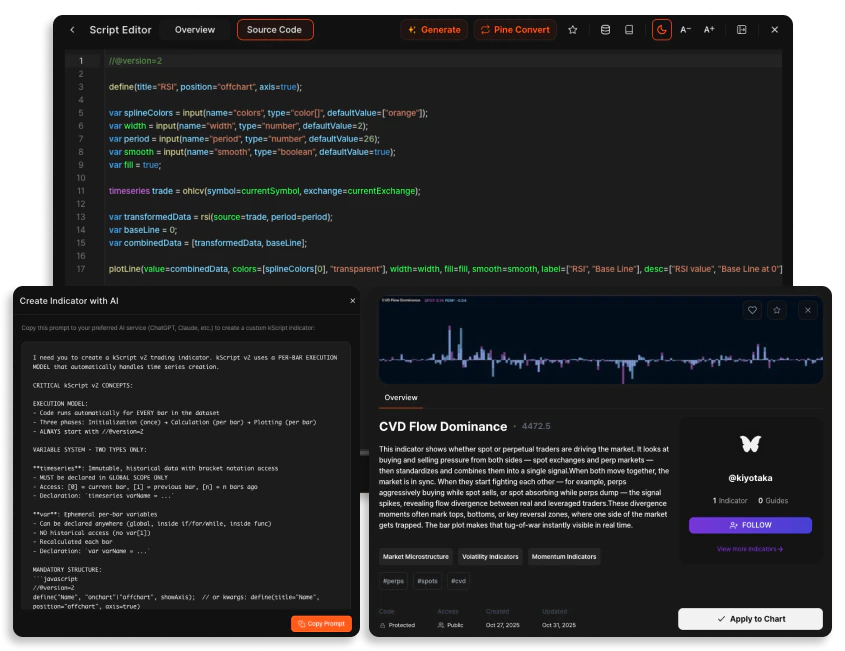Click the Public access icon
The image size is (845, 651).
[x=441, y=625]
